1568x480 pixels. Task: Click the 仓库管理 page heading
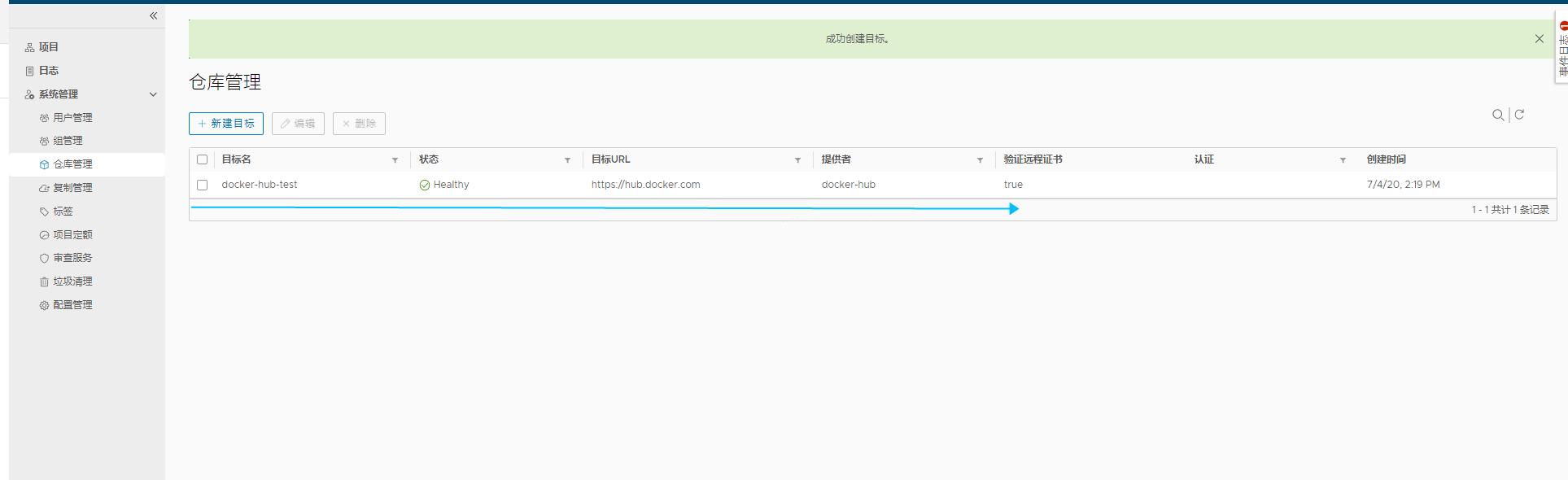pyautogui.click(x=225, y=82)
